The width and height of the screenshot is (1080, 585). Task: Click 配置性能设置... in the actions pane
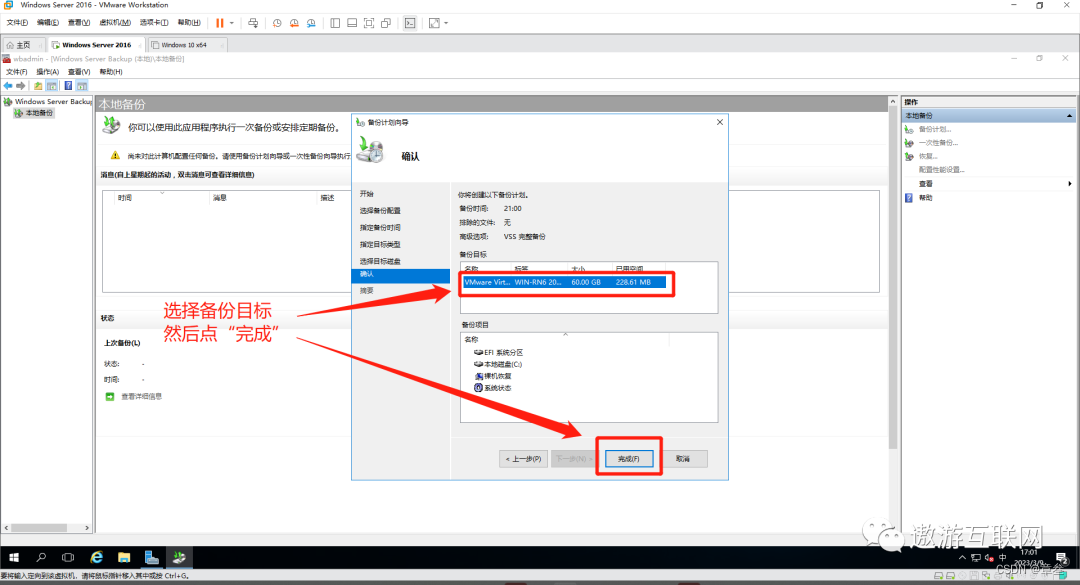pyautogui.click(x=942, y=170)
